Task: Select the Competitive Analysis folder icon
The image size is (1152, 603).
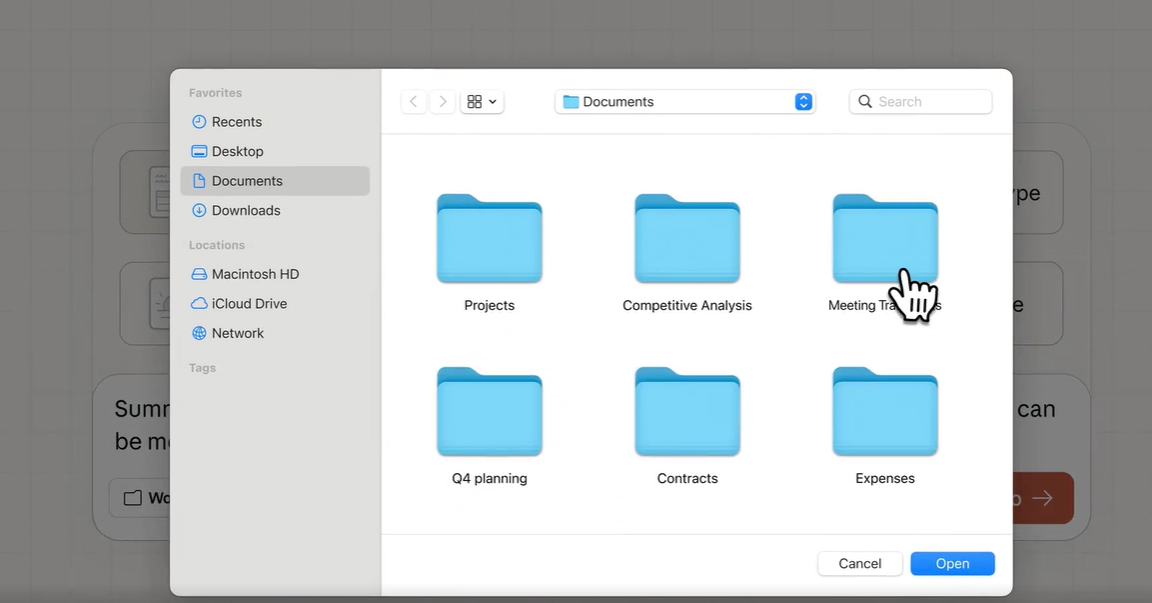Action: pos(687,240)
